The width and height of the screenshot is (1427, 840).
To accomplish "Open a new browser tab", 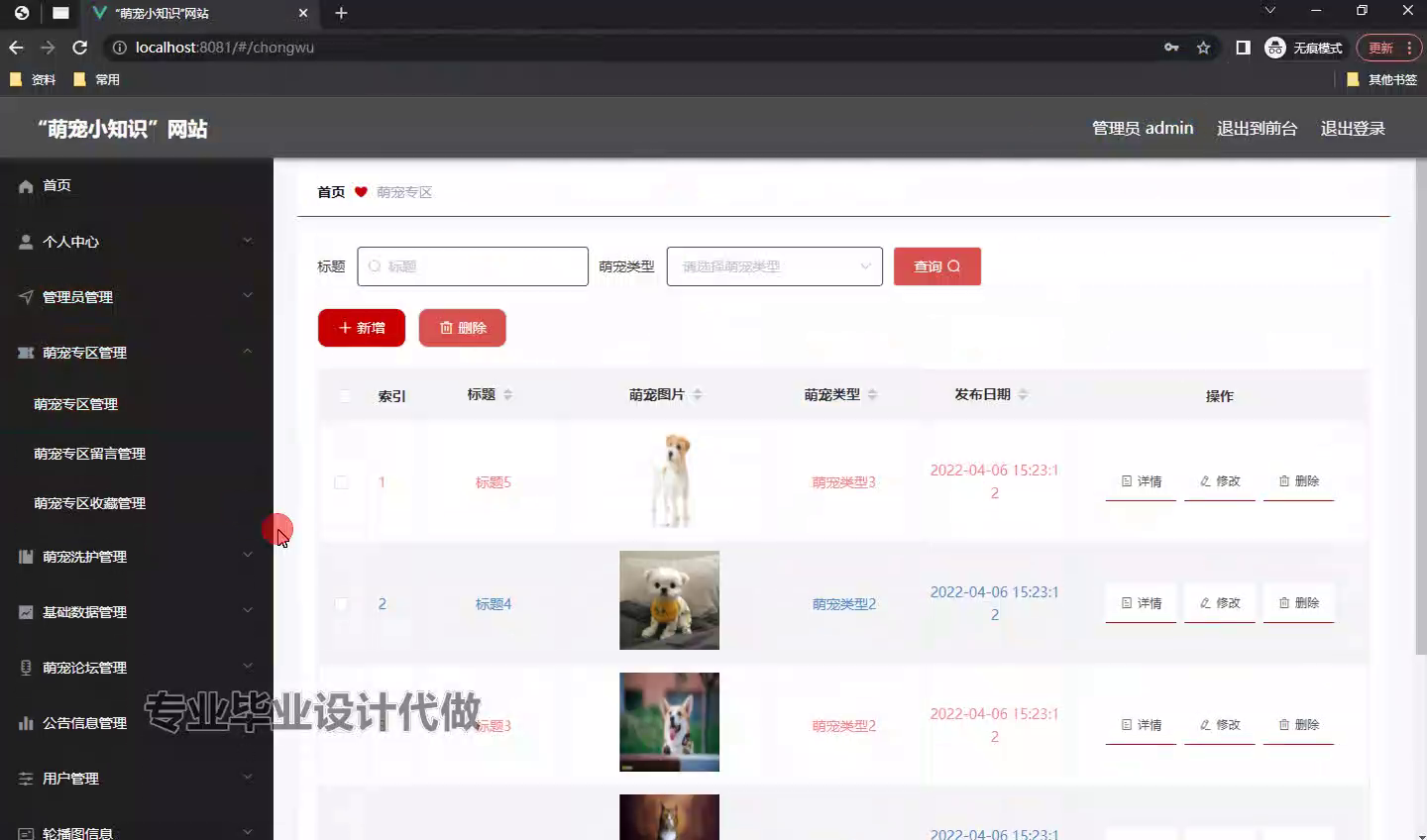I will point(341,13).
